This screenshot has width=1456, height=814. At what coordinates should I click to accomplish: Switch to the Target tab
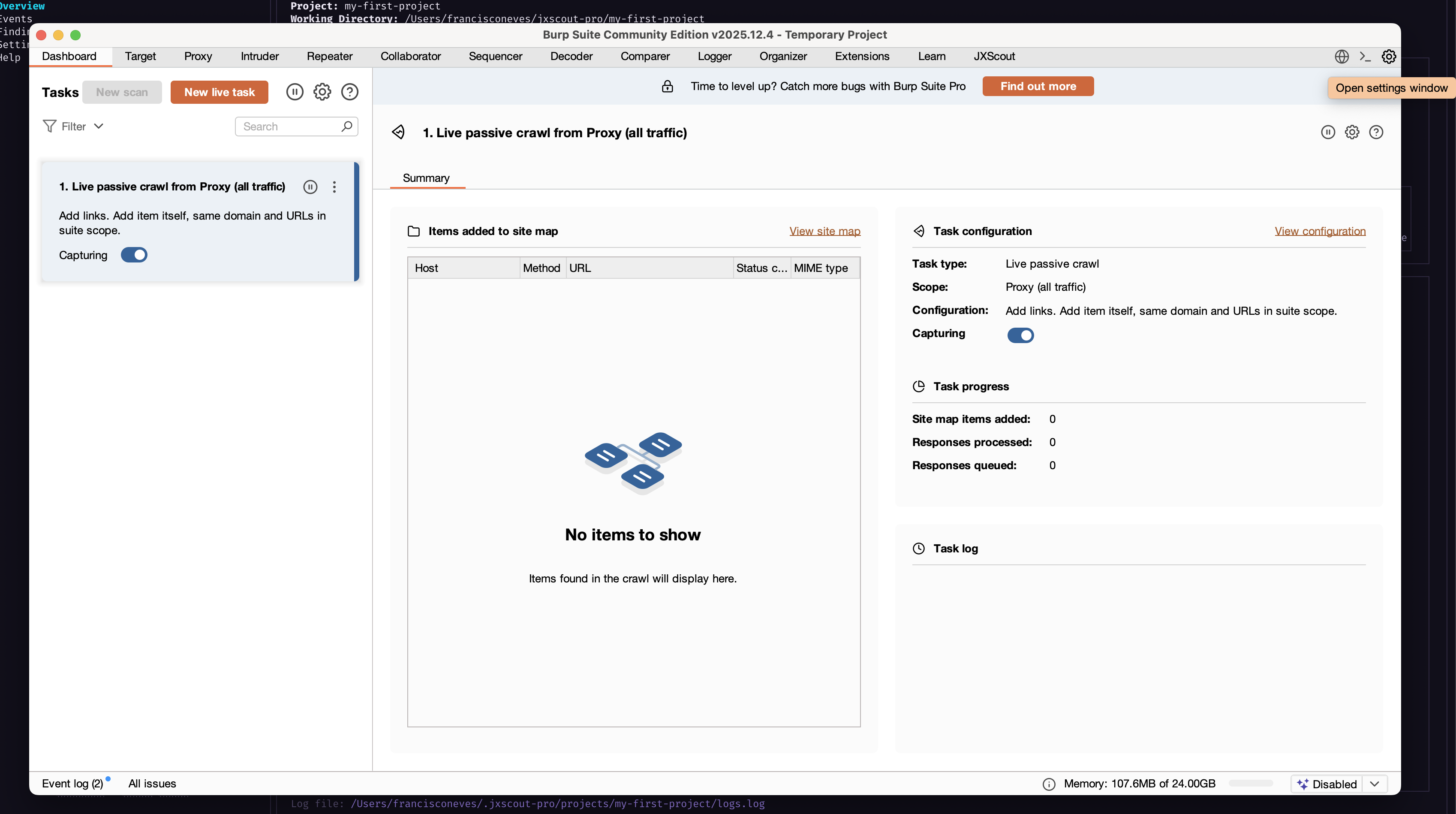(140, 57)
